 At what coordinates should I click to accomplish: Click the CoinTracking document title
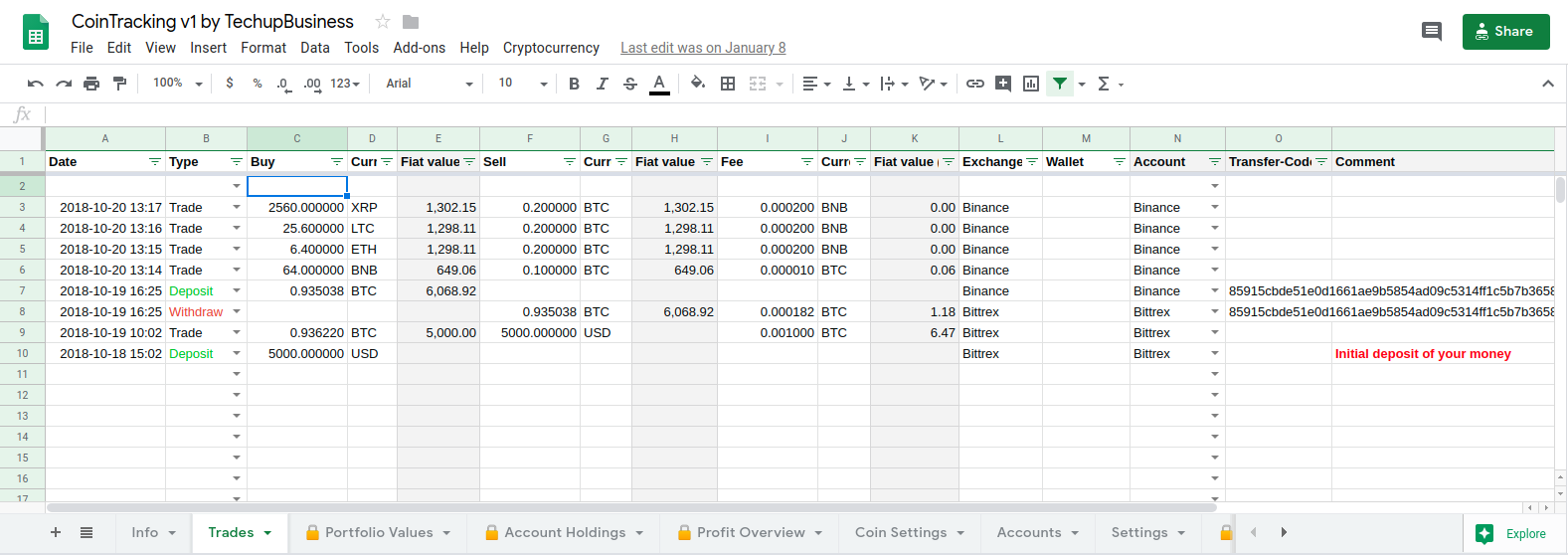213,22
